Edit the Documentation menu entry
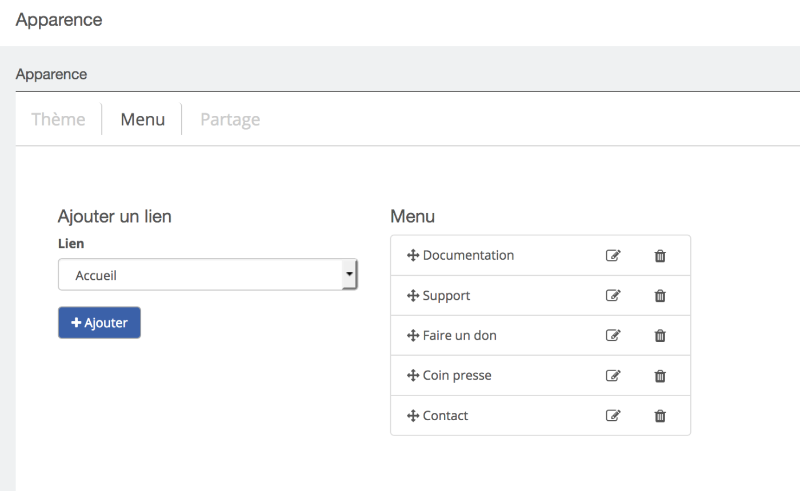The image size is (800, 491). [x=613, y=255]
